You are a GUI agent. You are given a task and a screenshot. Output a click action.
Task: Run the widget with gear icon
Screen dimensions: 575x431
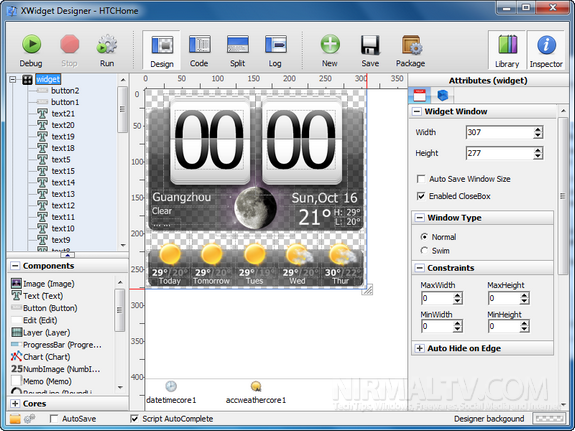tap(107, 51)
